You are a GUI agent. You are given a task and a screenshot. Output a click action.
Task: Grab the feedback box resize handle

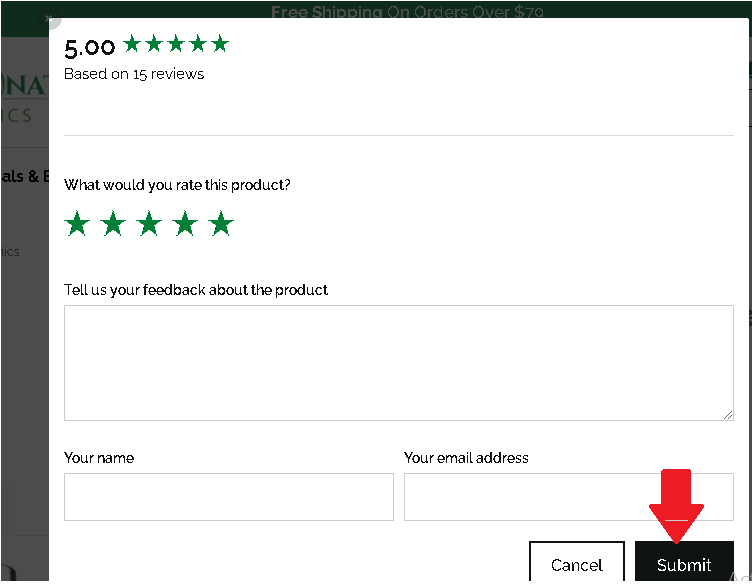click(728, 415)
